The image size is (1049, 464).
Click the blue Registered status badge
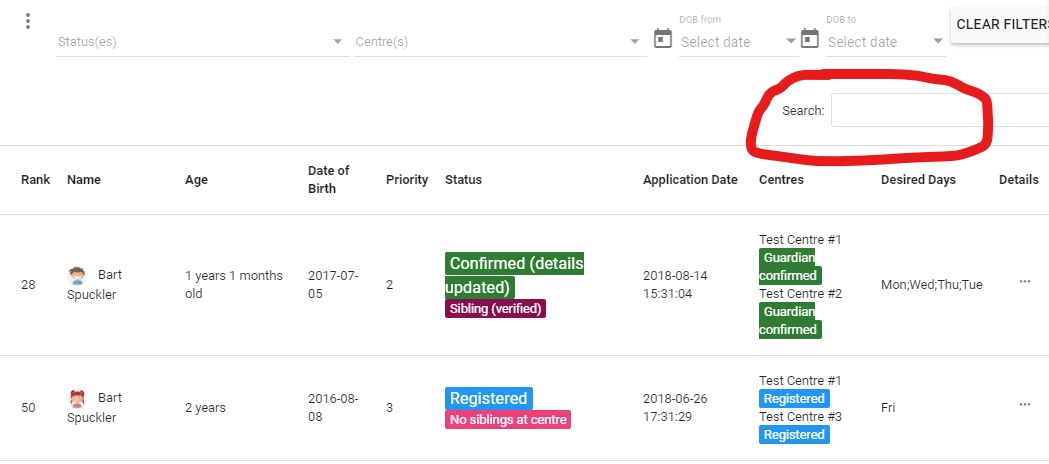coord(488,398)
